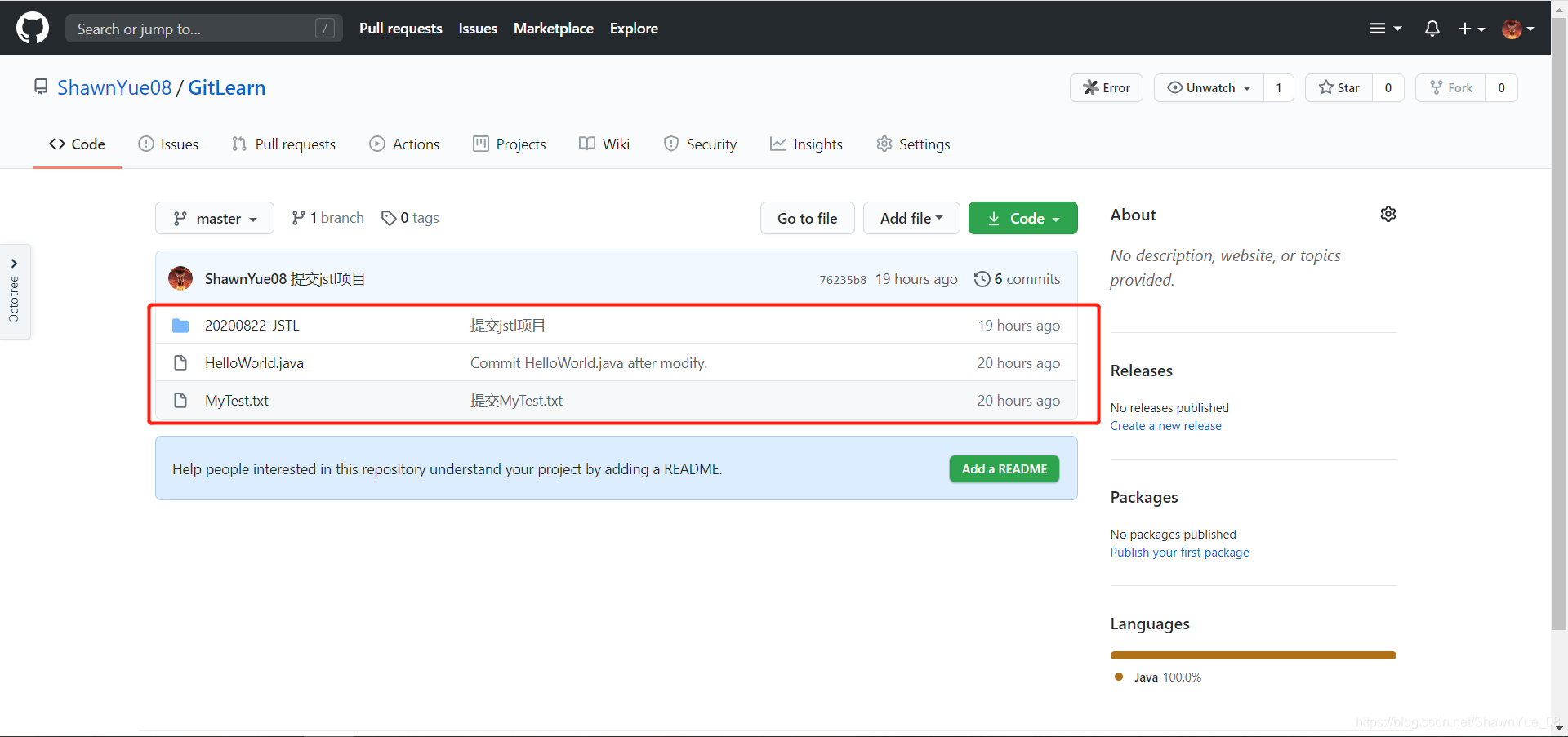Click the MyTest.txt file icon
The height and width of the screenshot is (737, 1568).
point(180,401)
